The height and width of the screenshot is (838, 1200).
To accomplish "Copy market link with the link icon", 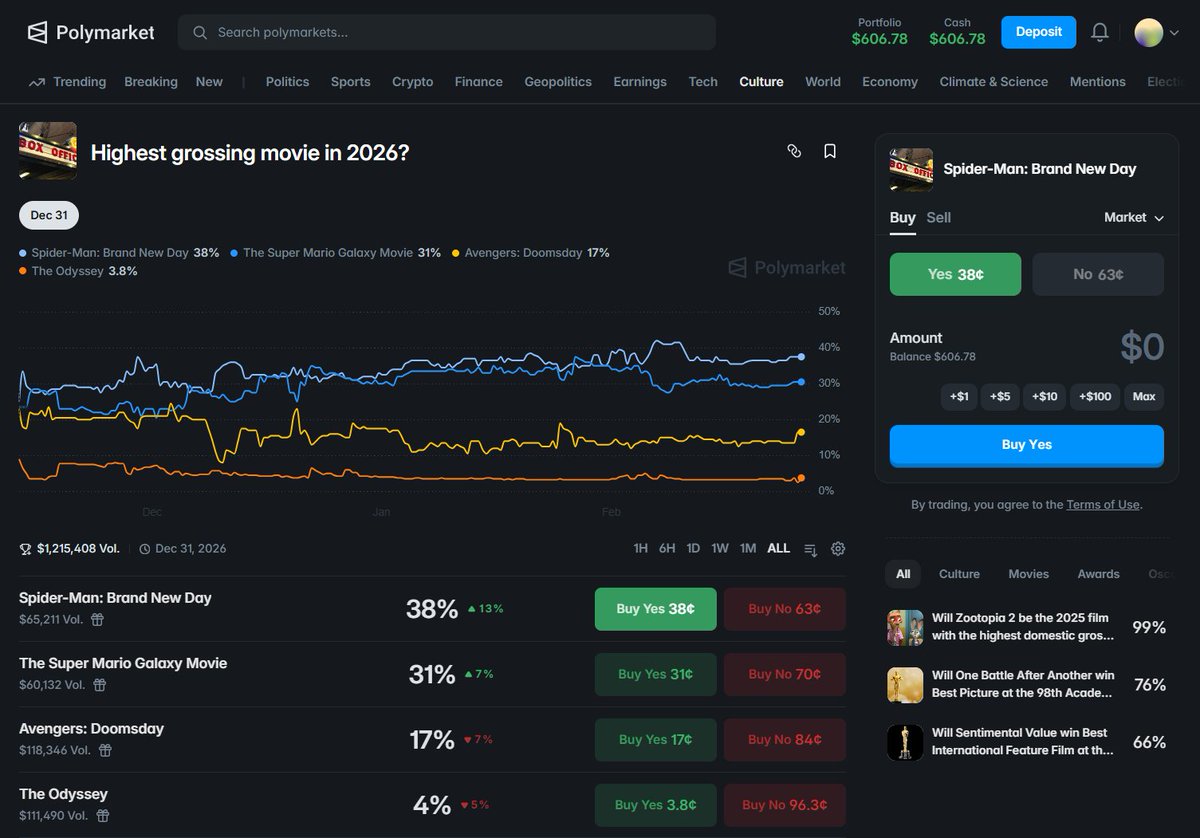I will click(x=794, y=151).
